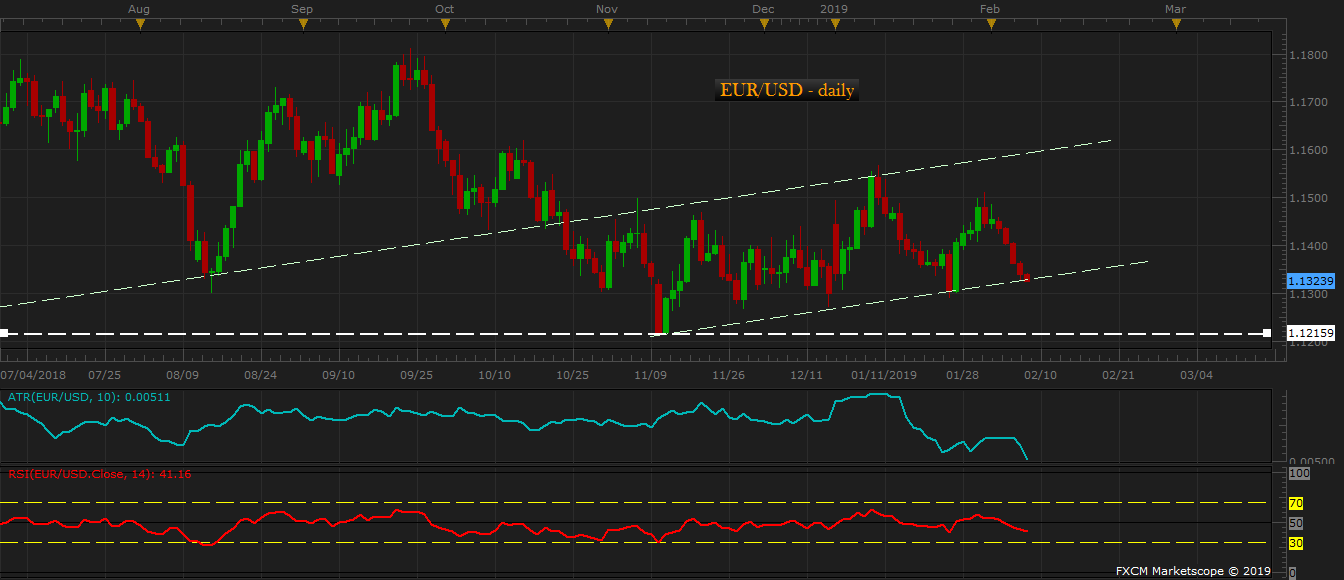Viewport: 1344px width, 580px height.
Task: Click the Nov month marker triangle
Action: click(608, 25)
